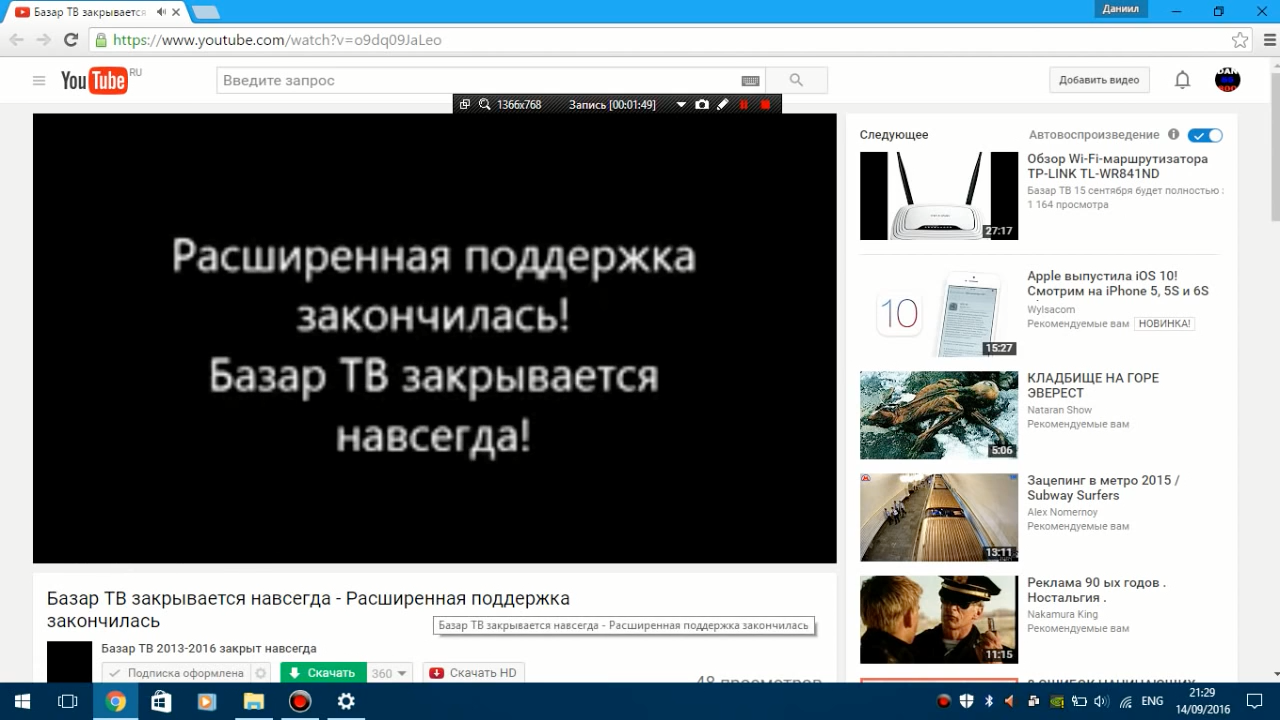Pause the screen recording

[744, 104]
